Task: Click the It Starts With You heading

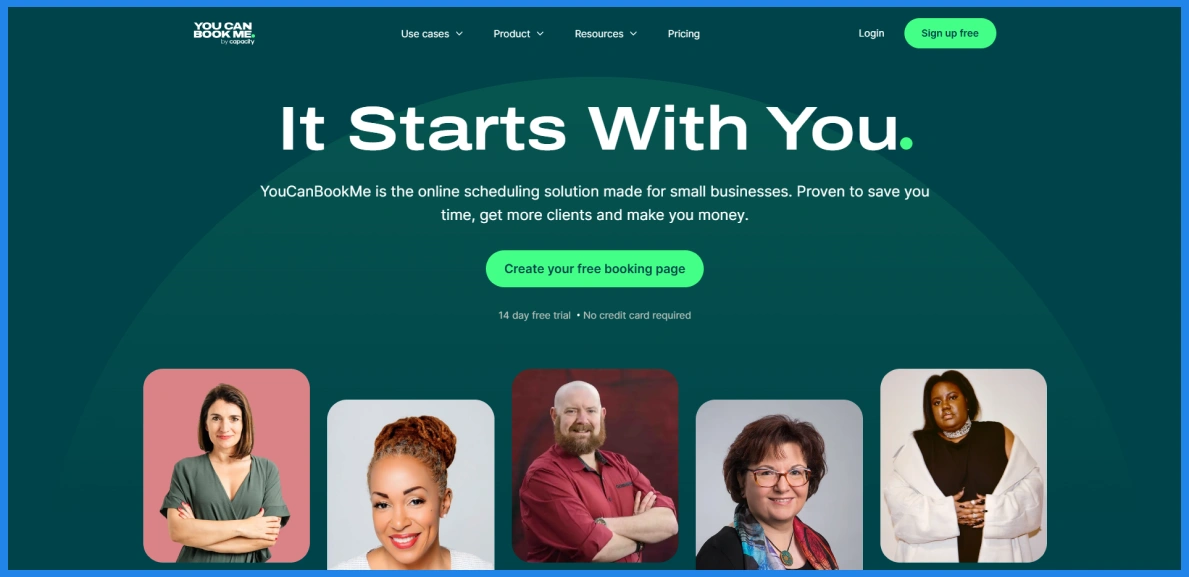Action: pyautogui.click(x=596, y=128)
